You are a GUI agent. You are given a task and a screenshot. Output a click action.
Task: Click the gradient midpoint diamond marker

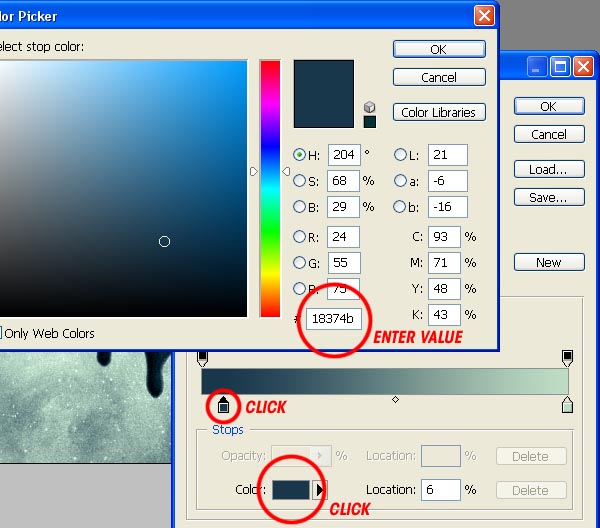396,399
